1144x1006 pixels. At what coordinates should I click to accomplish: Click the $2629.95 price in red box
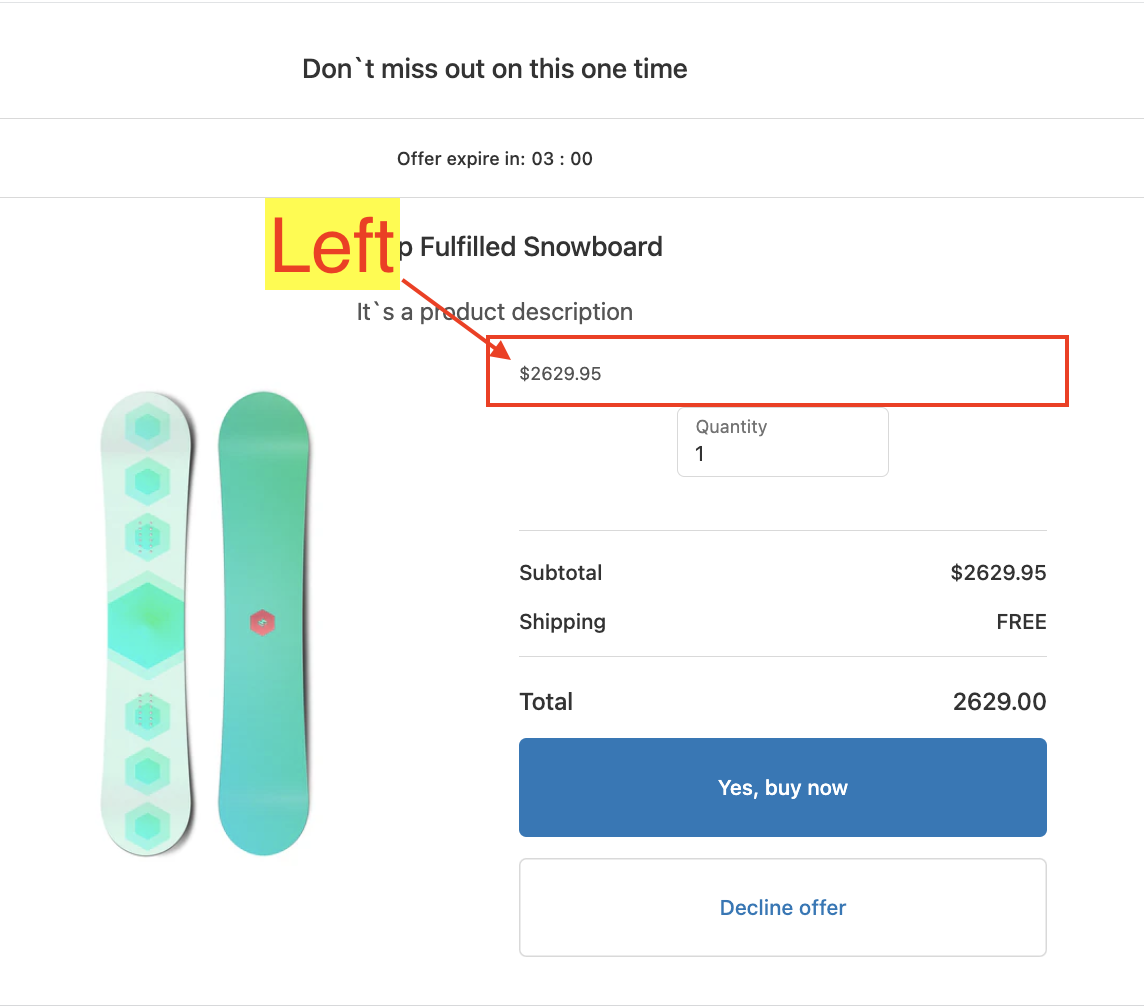pos(560,374)
